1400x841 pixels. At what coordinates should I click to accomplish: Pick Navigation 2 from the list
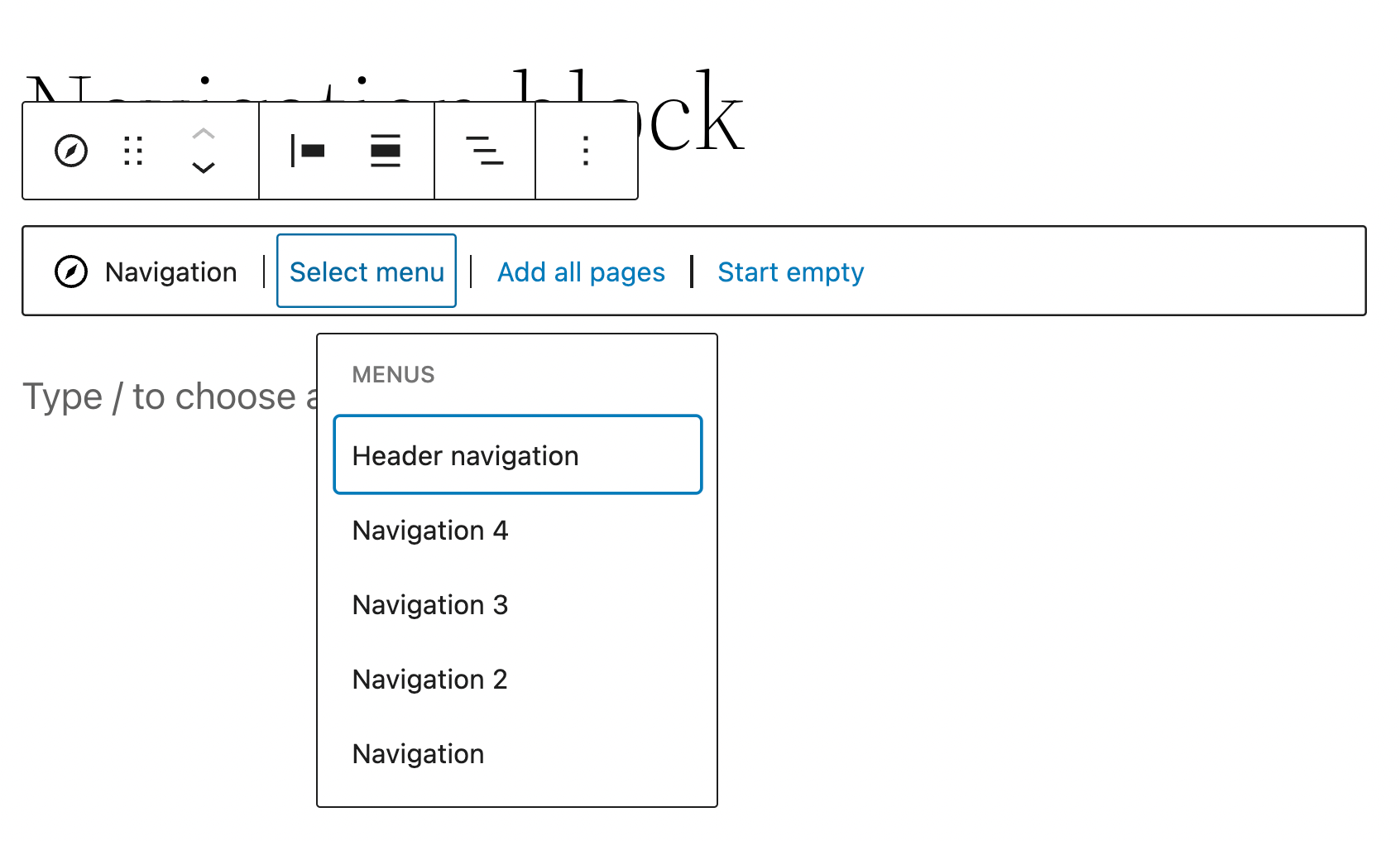[x=429, y=679]
